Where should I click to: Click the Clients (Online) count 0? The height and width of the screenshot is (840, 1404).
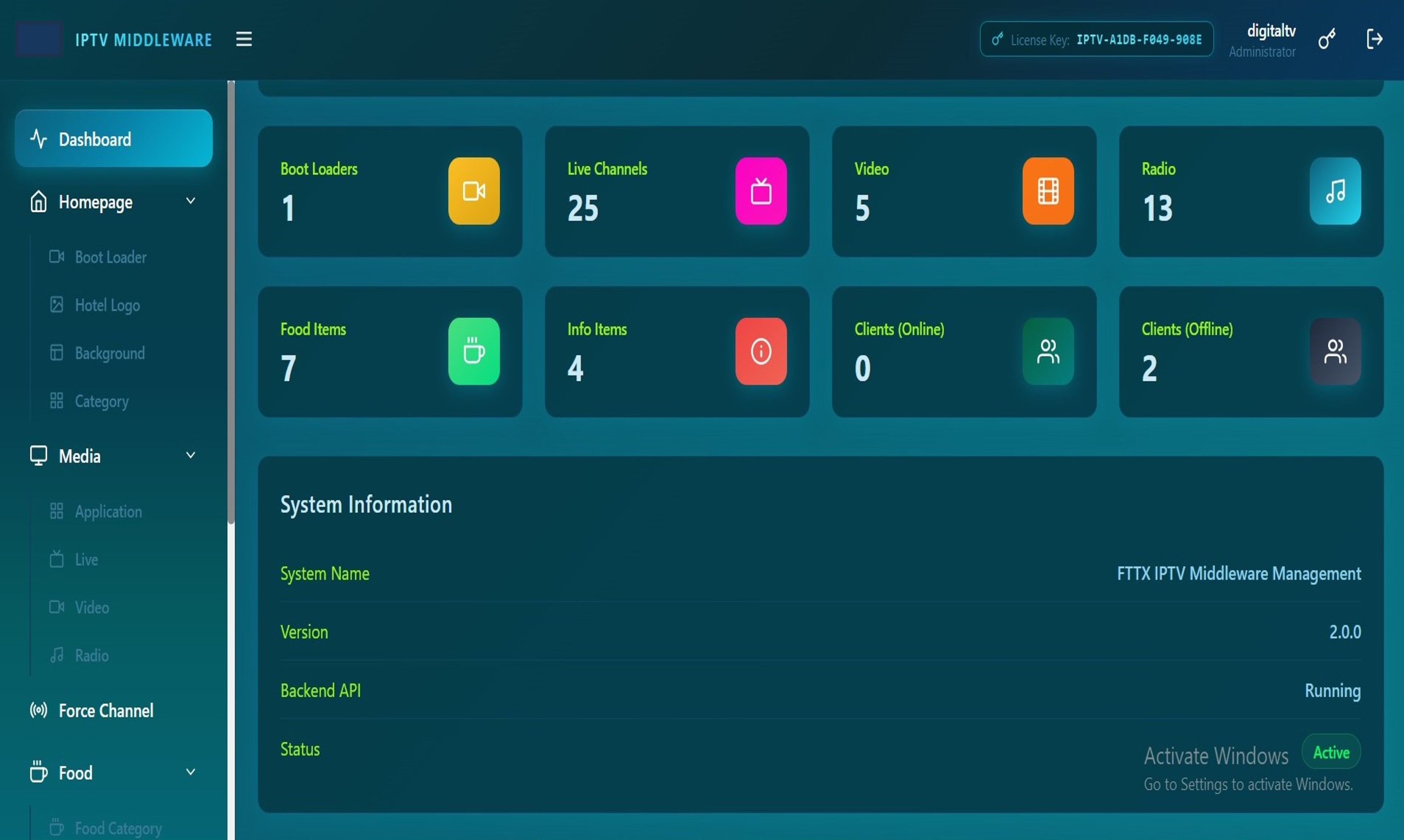pyautogui.click(x=862, y=368)
